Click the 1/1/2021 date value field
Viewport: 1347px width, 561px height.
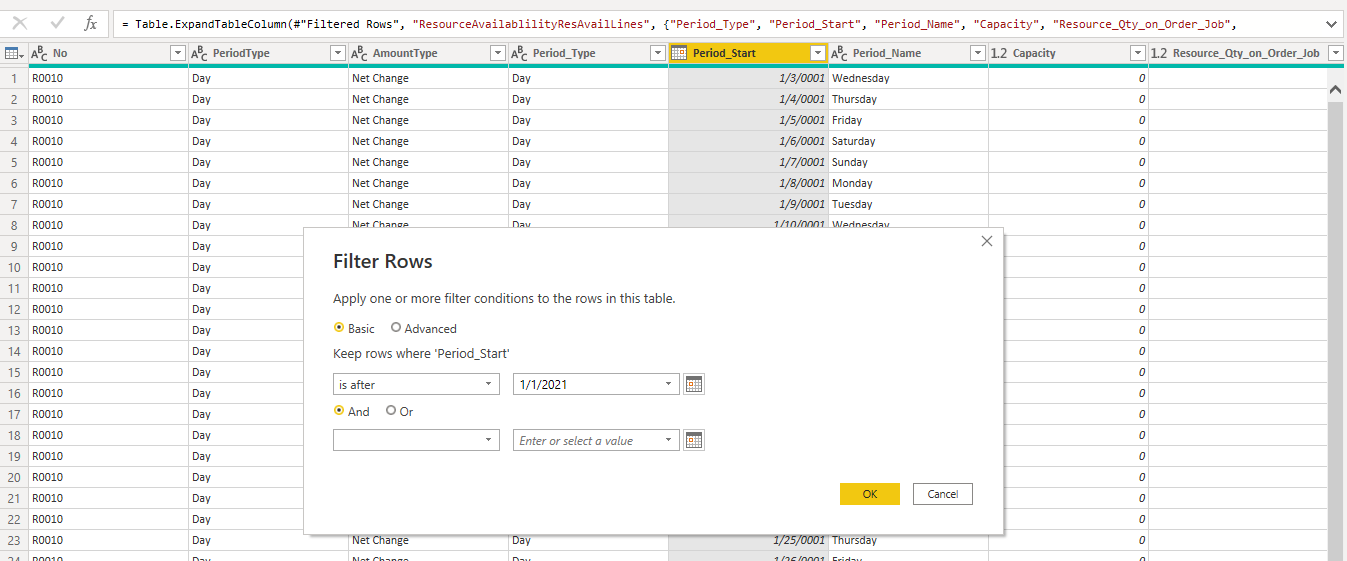tap(596, 384)
